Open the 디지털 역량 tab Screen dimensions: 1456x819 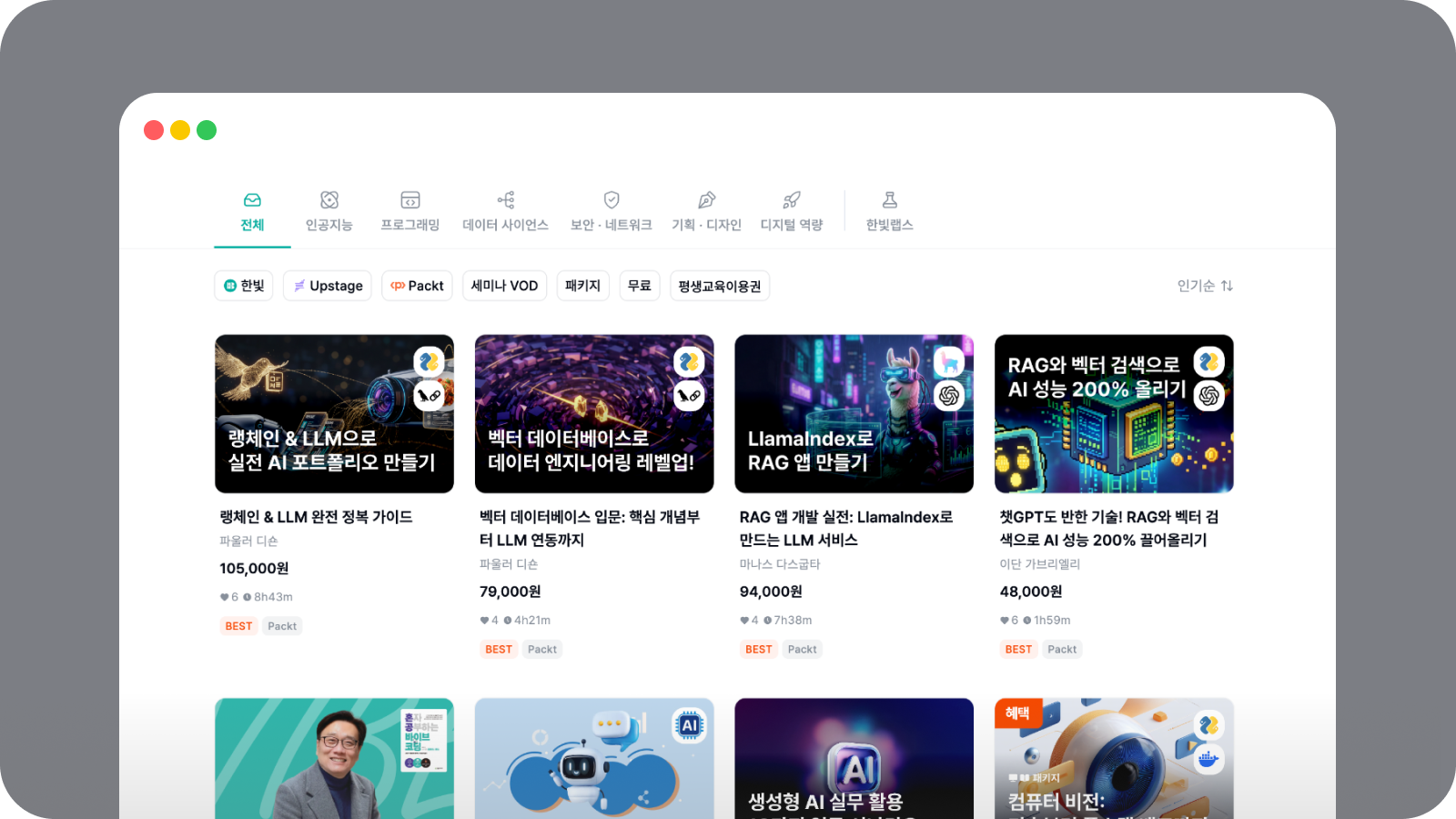(791, 212)
